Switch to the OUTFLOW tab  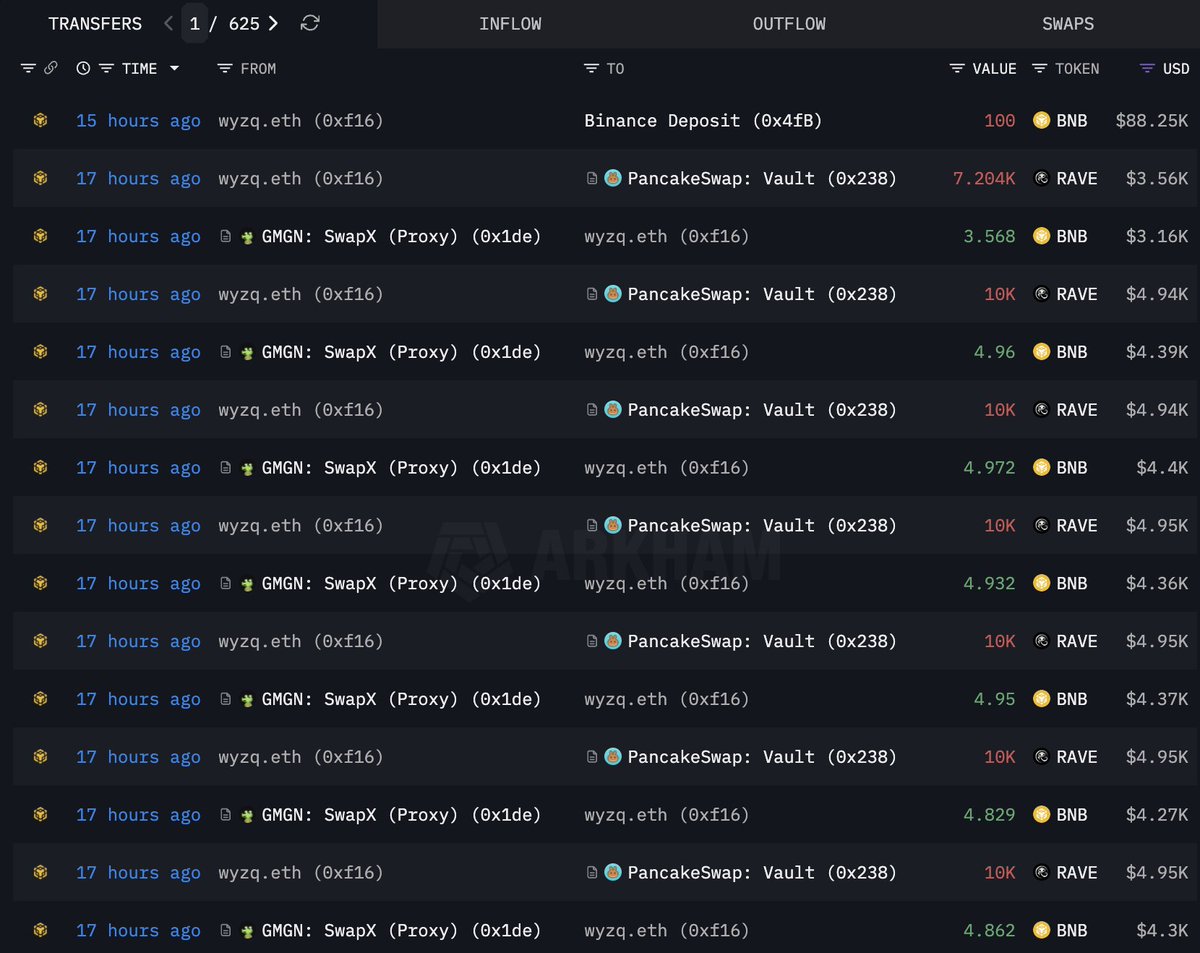(789, 23)
